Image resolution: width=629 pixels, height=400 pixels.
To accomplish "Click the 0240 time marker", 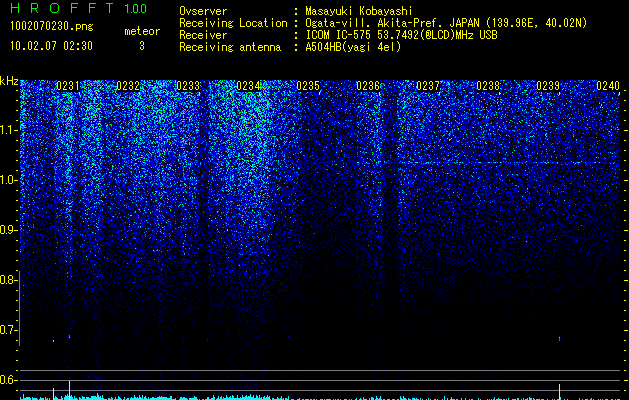I will coord(608,86).
